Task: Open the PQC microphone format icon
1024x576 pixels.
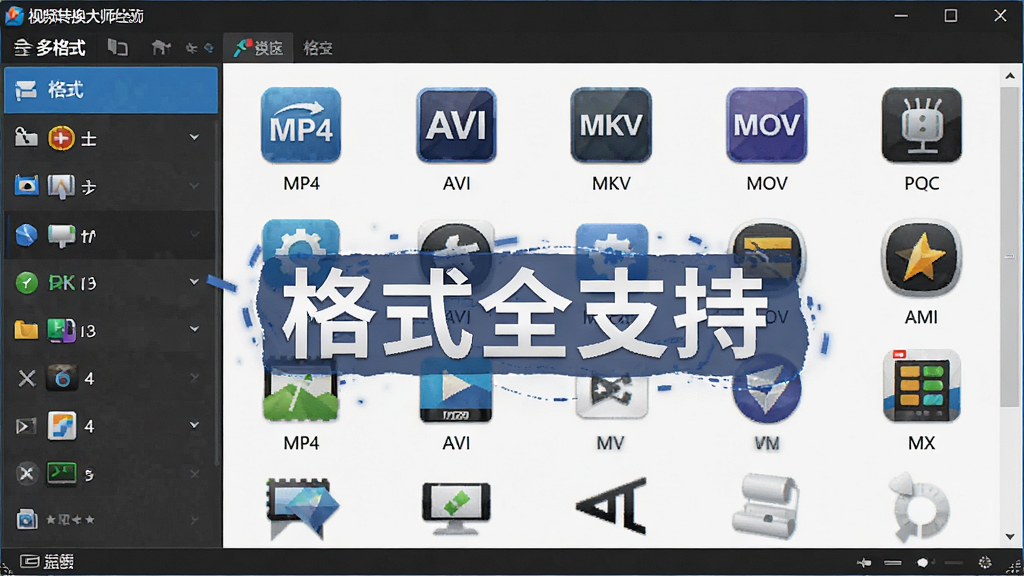Action: click(921, 125)
